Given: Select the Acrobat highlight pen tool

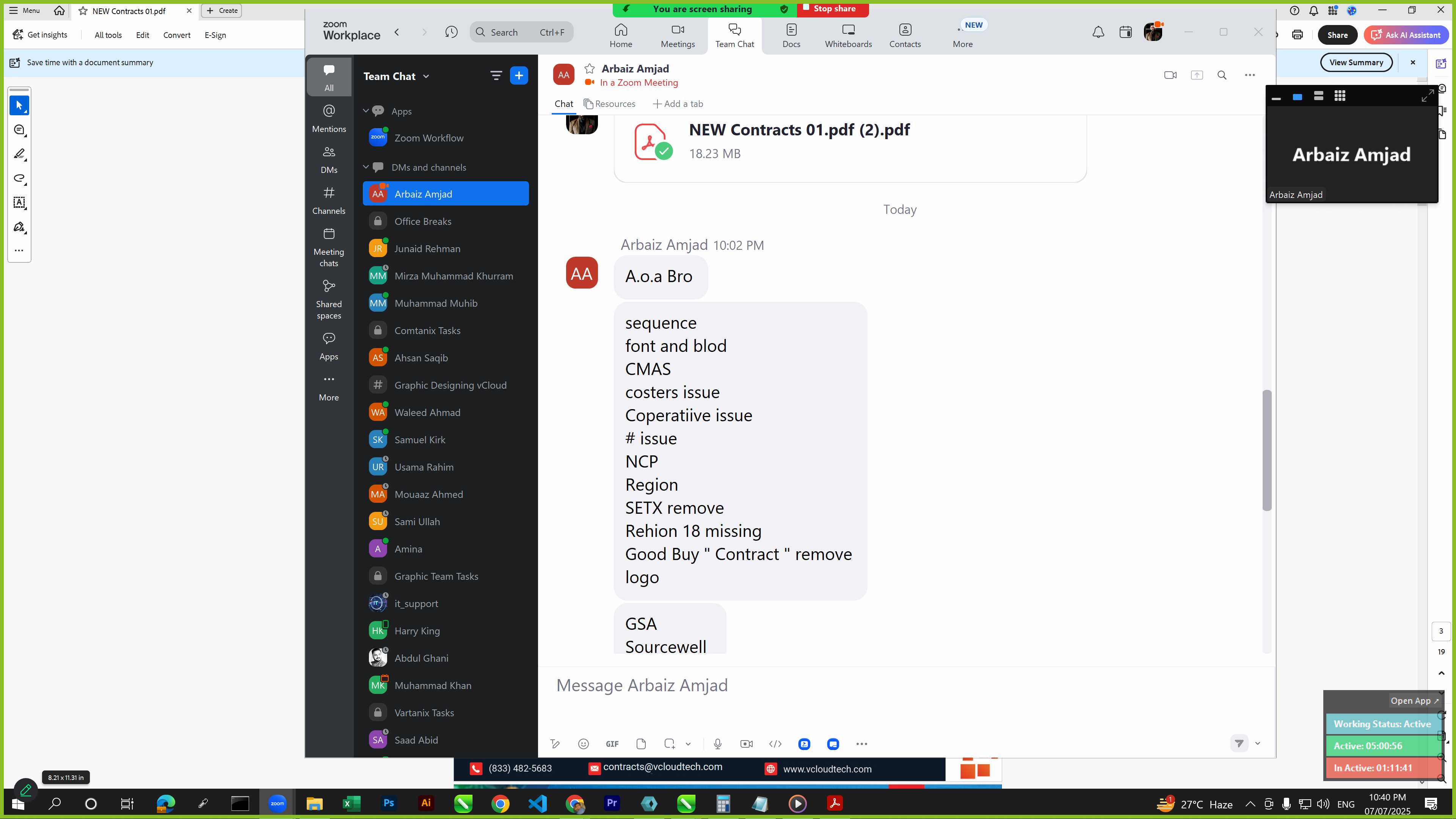Looking at the screenshot, I should (19, 154).
